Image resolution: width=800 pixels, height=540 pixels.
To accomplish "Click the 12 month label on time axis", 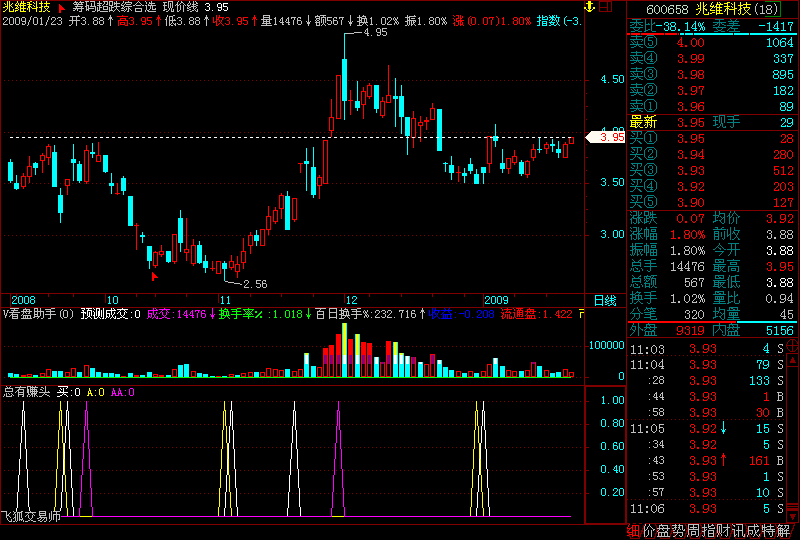I will tap(351, 300).
